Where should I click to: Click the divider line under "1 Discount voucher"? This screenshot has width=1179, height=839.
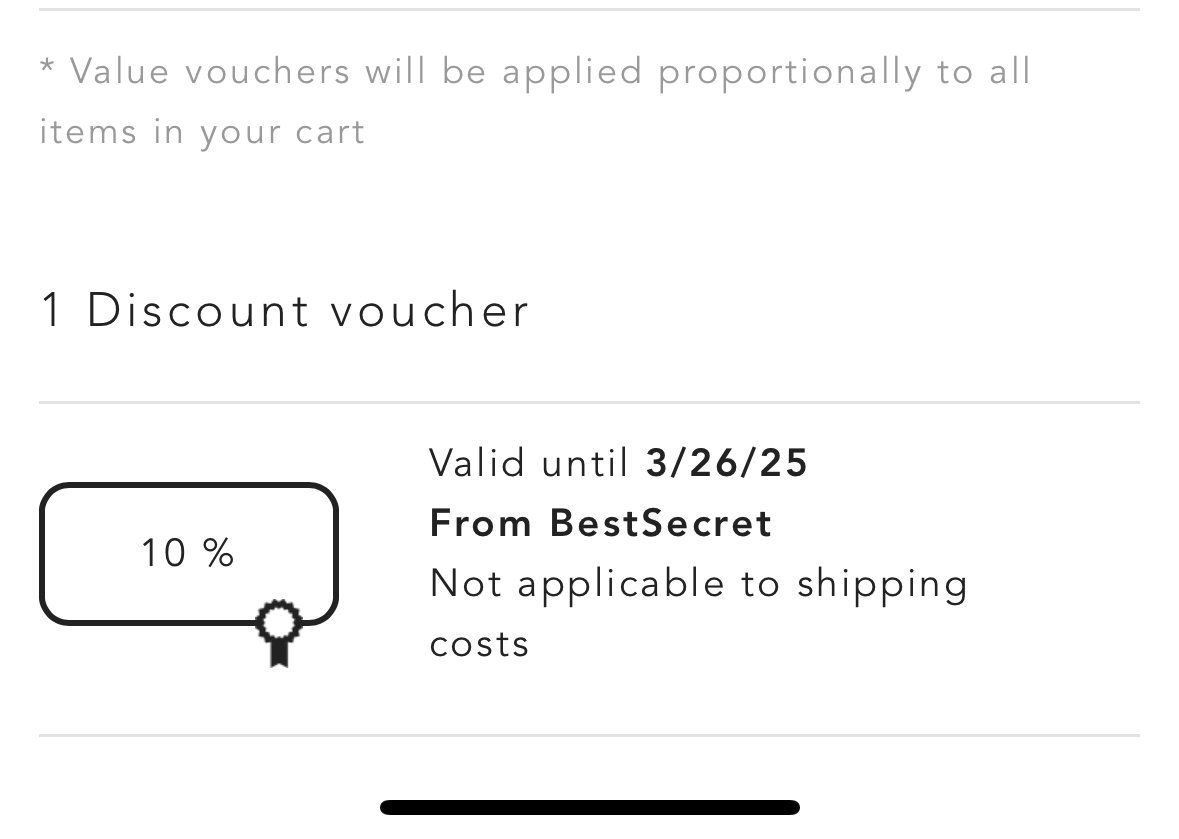(x=589, y=403)
